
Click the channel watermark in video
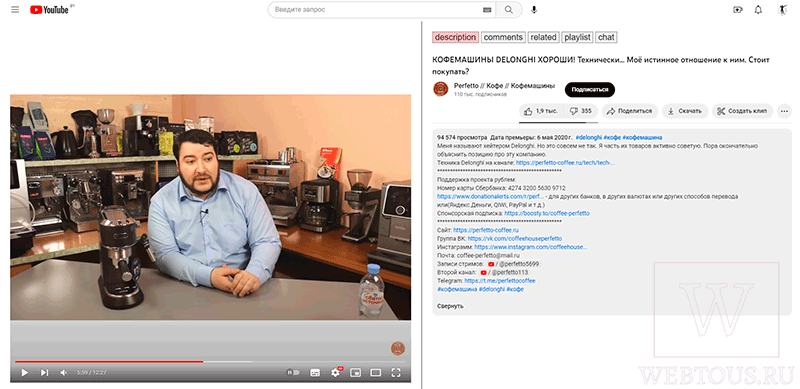pyautogui.click(x=398, y=349)
